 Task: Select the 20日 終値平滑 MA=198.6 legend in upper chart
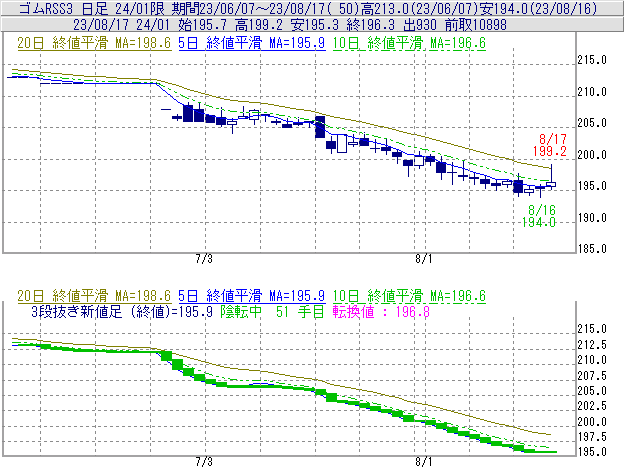(x=94, y=43)
